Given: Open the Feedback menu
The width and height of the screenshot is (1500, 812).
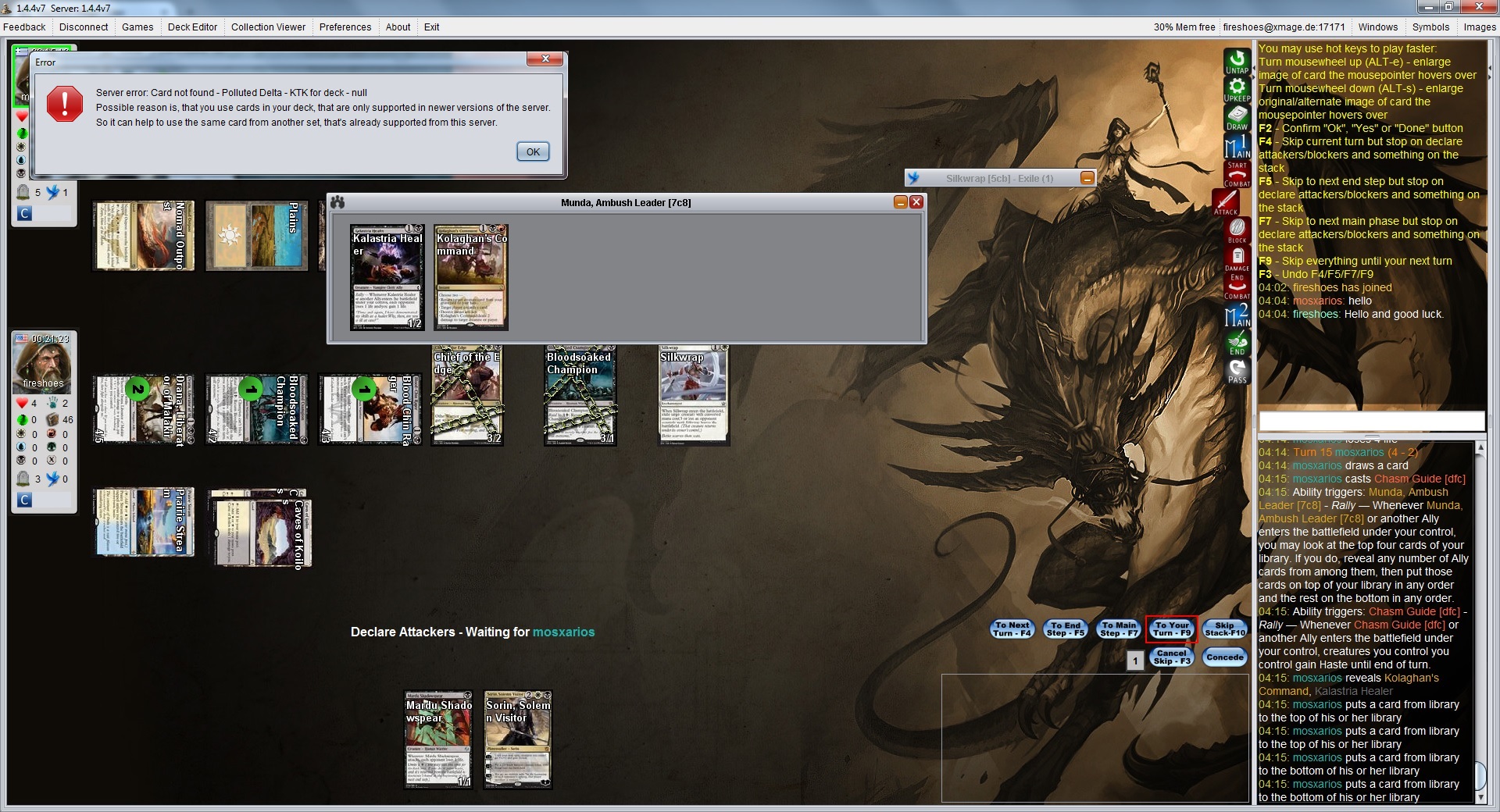Looking at the screenshot, I should [24, 27].
